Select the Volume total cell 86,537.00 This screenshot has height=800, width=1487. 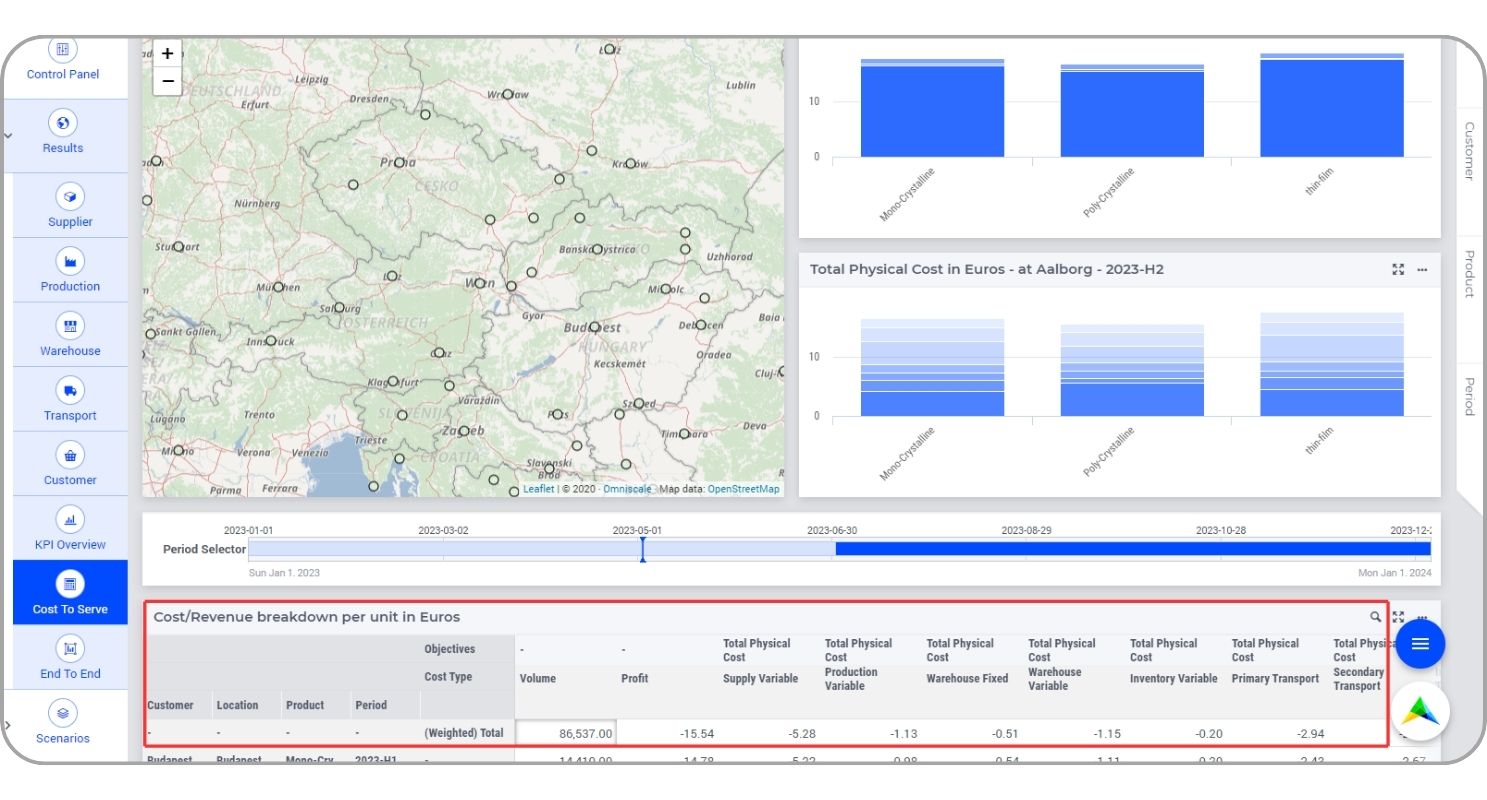coord(565,733)
